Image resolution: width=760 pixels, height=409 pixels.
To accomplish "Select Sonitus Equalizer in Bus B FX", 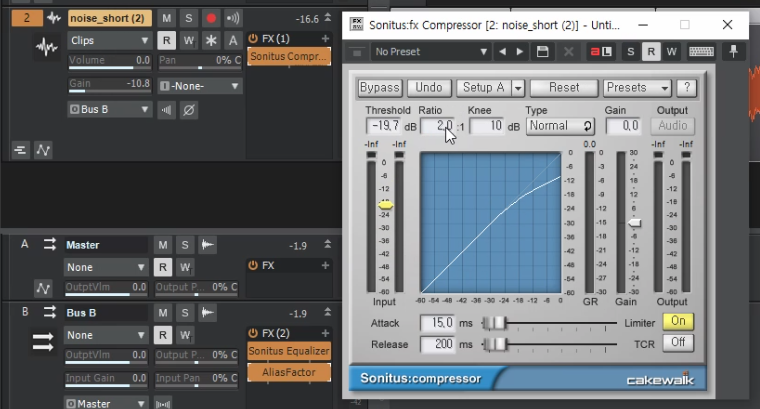I will 289,351.
